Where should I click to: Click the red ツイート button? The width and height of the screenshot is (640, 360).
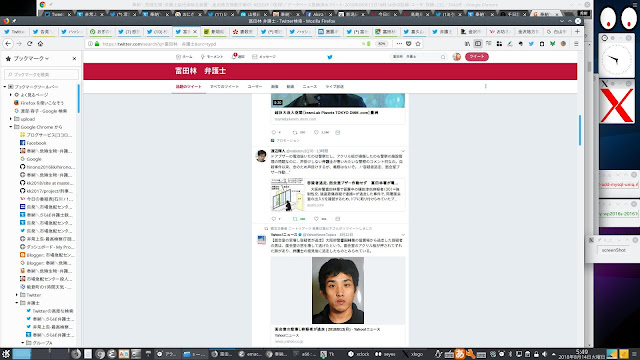coord(477,57)
